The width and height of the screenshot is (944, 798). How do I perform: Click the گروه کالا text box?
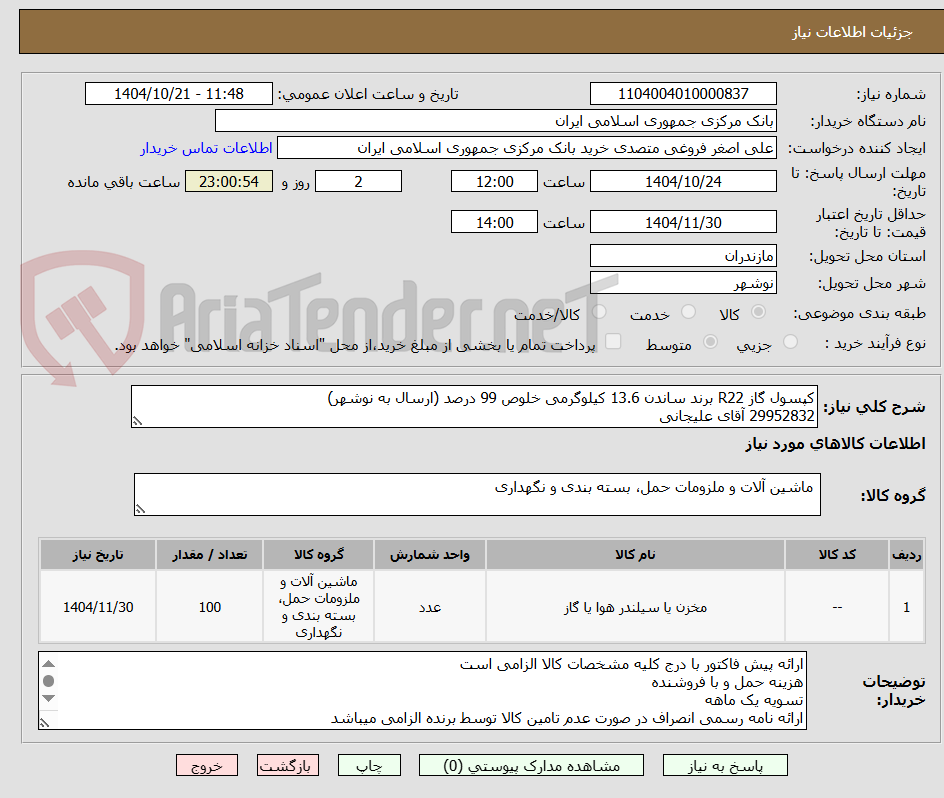[477, 494]
